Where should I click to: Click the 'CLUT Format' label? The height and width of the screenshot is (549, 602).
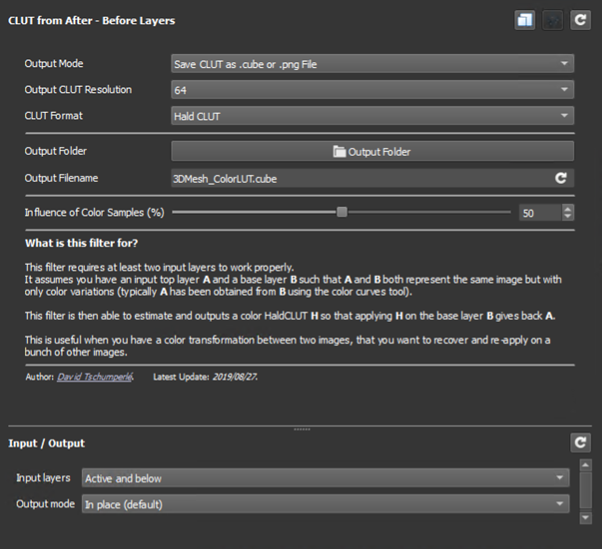pos(54,116)
